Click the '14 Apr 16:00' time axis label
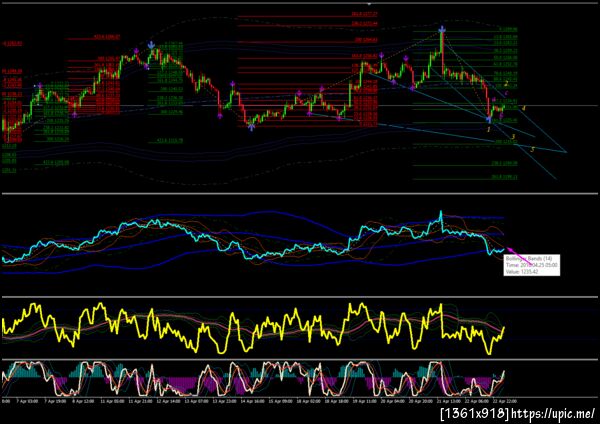The image size is (600, 424). click(253, 401)
